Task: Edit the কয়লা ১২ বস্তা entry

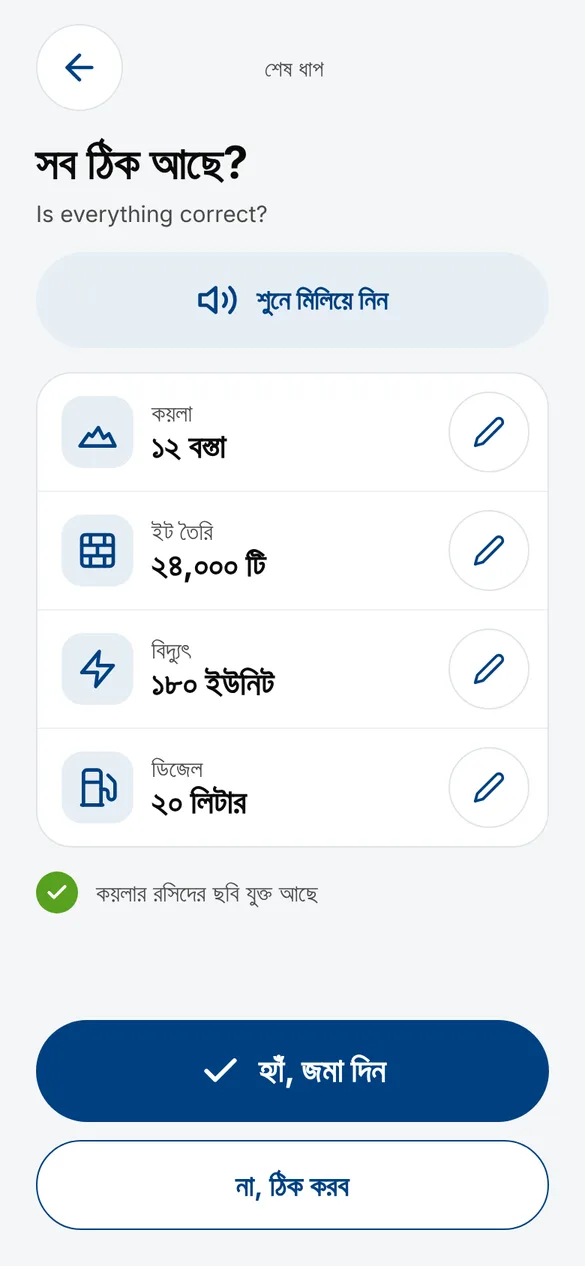Action: (489, 432)
